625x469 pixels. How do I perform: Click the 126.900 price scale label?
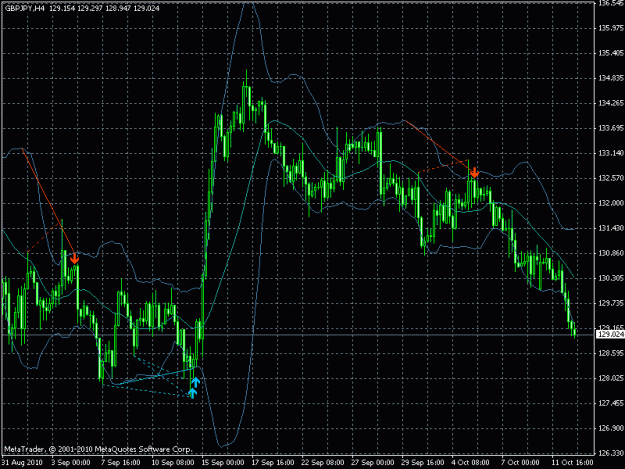pos(611,428)
